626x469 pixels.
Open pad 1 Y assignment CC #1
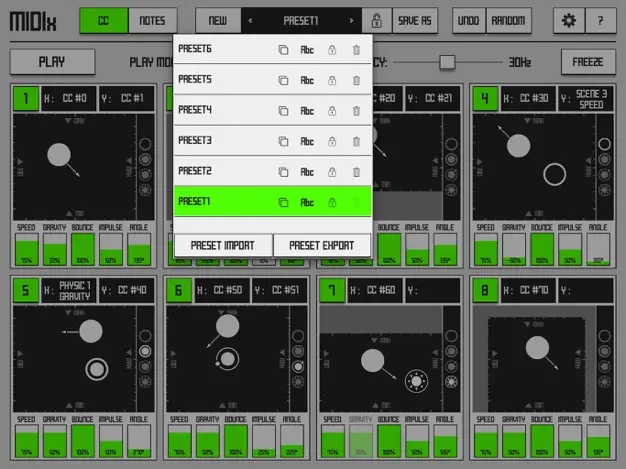coord(127,98)
